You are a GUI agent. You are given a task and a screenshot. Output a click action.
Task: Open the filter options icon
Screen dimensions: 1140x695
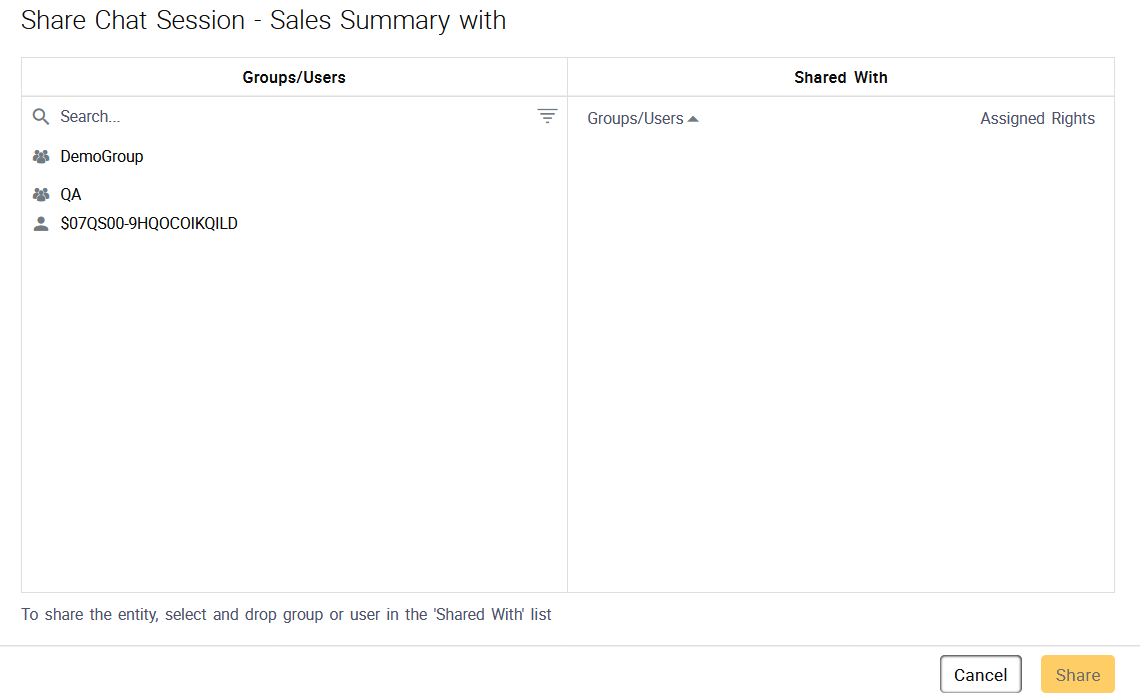[547, 116]
